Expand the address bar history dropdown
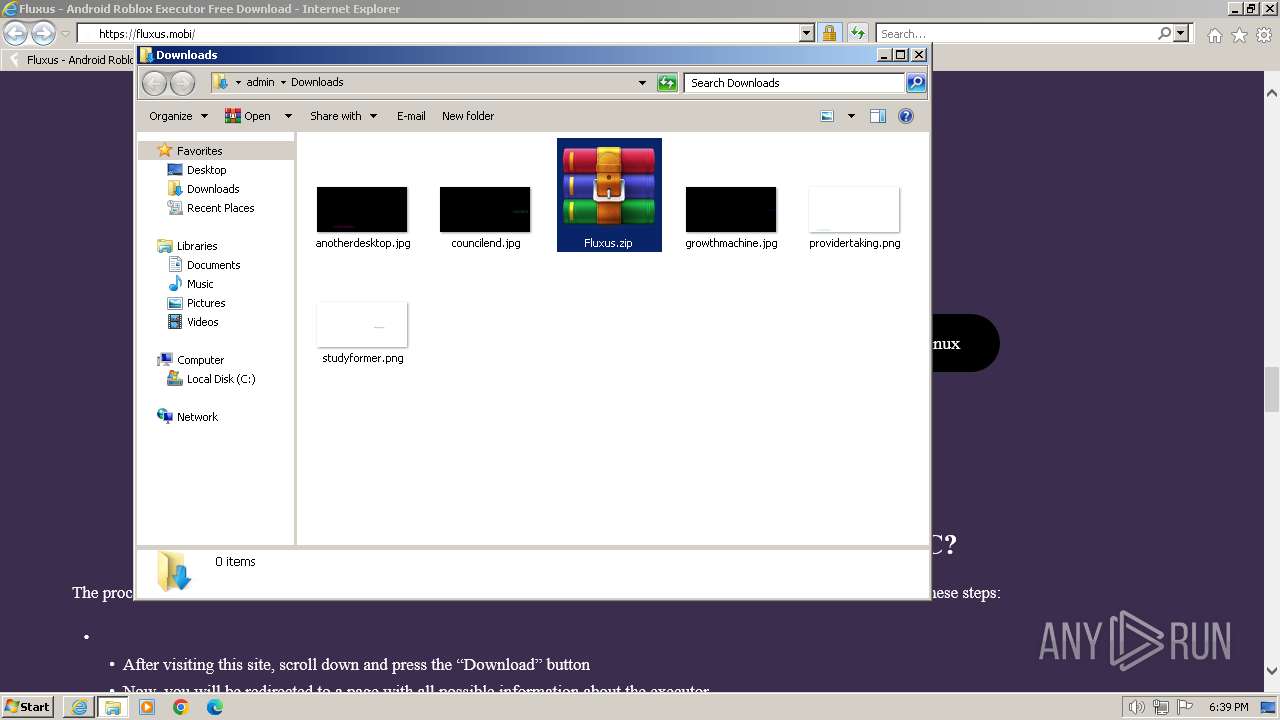Screen dimensions: 1280x720 (x=642, y=83)
